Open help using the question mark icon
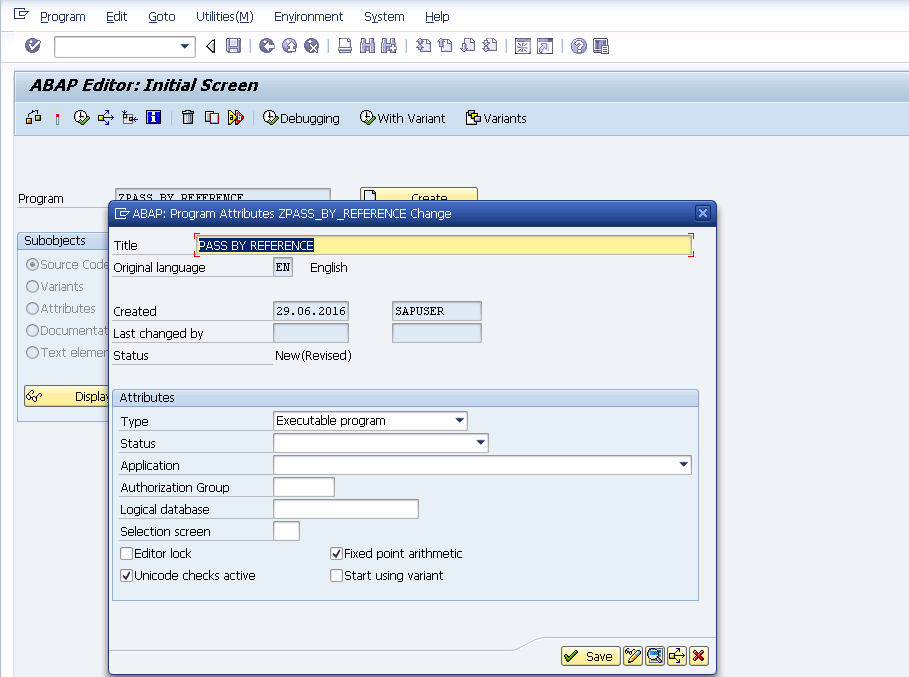The image size is (909, 677). tap(577, 46)
